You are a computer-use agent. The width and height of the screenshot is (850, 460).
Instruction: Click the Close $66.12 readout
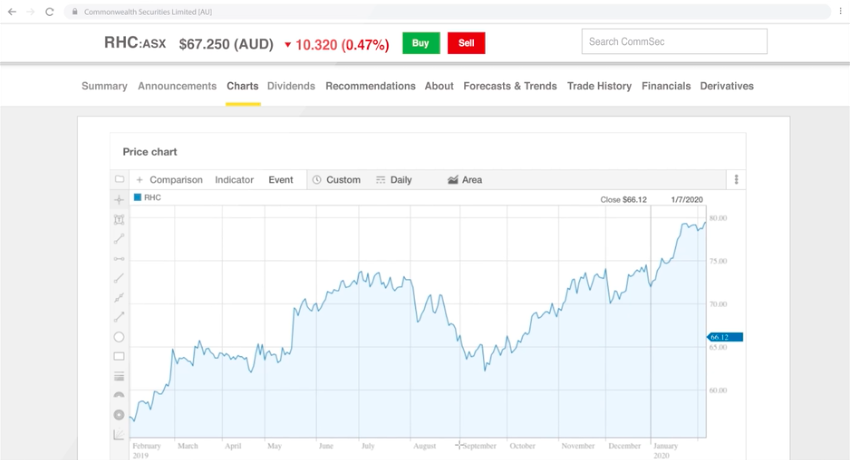(623, 199)
